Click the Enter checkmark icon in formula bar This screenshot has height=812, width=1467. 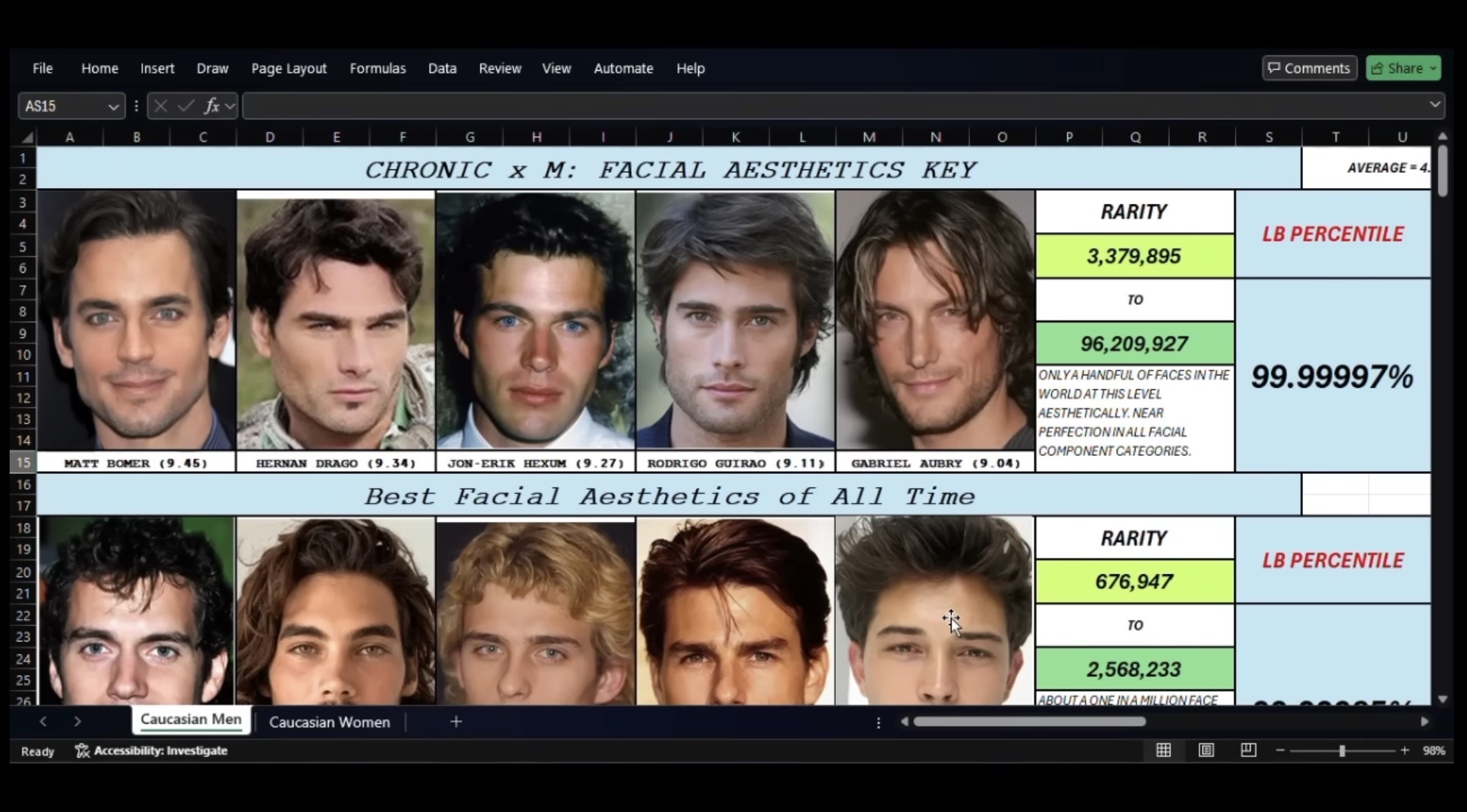185,106
